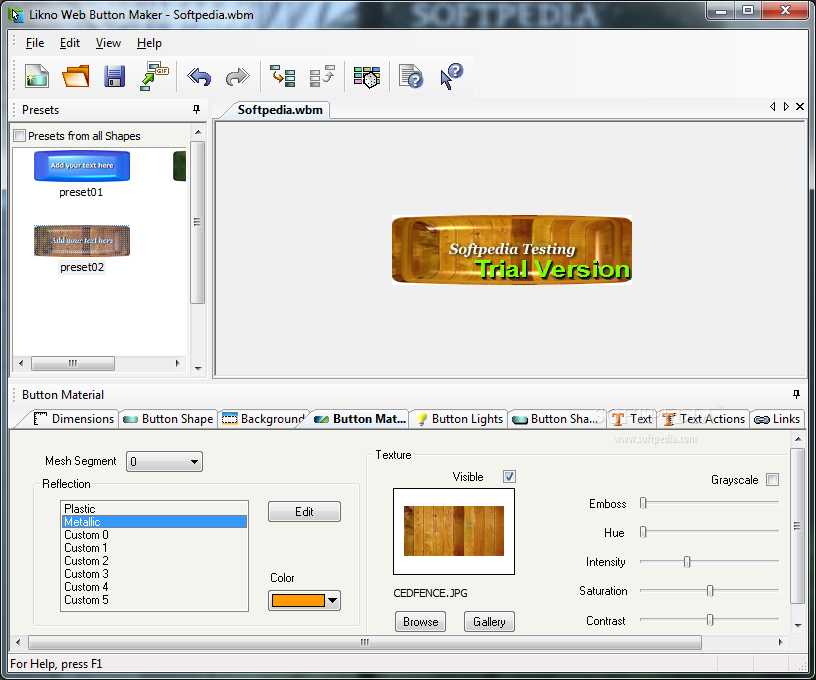816x680 pixels.
Task: Undo the last action
Action: (x=199, y=76)
